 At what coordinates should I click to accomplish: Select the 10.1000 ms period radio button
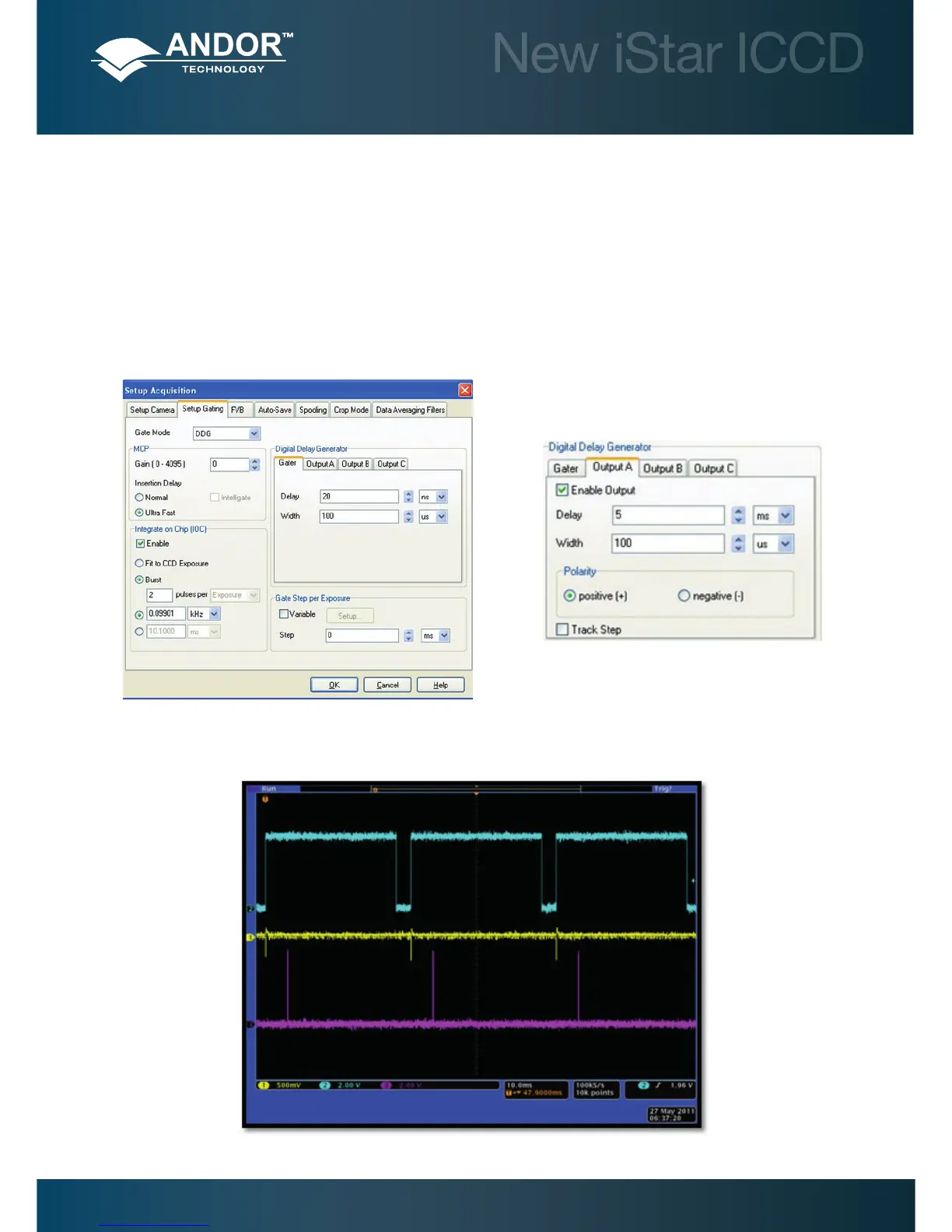[x=139, y=632]
